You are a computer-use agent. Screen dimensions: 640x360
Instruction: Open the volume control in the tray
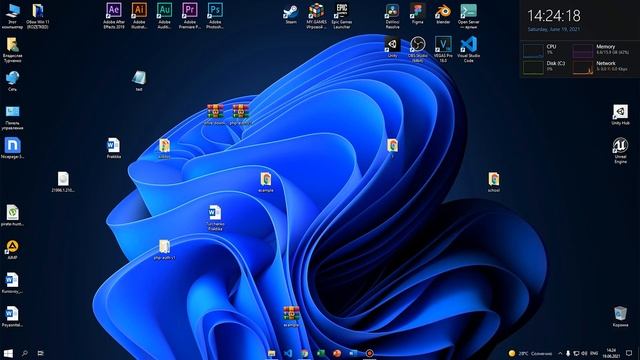coord(584,353)
